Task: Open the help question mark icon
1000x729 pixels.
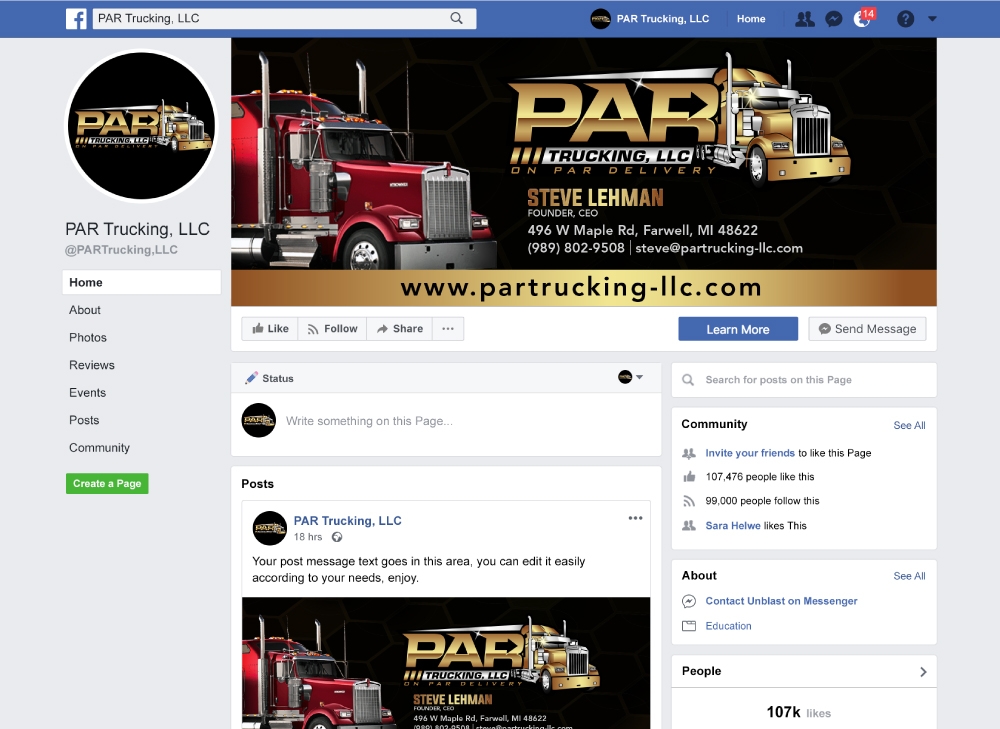Action: [905, 19]
